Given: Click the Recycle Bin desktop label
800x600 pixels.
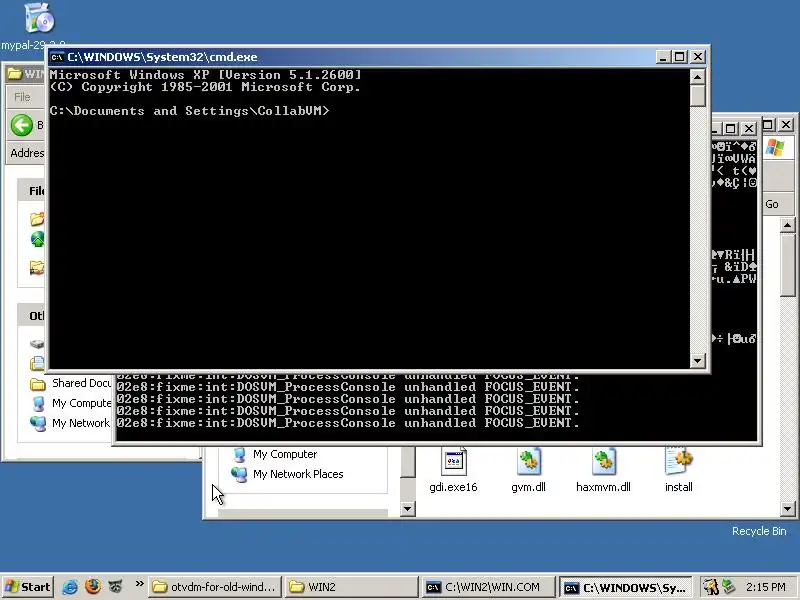Looking at the screenshot, I should click(759, 531).
